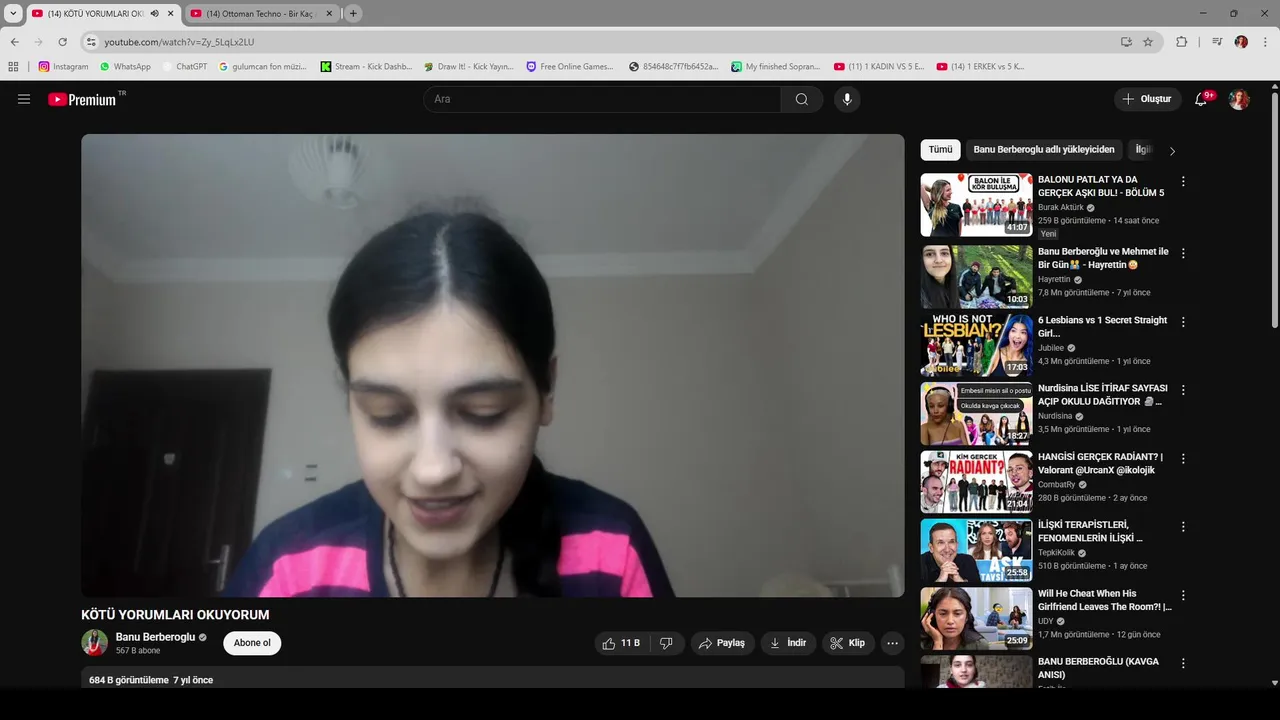Image resolution: width=1280 pixels, height=720 pixels.
Task: Open Chrome media control icon
Action: [x=1217, y=42]
